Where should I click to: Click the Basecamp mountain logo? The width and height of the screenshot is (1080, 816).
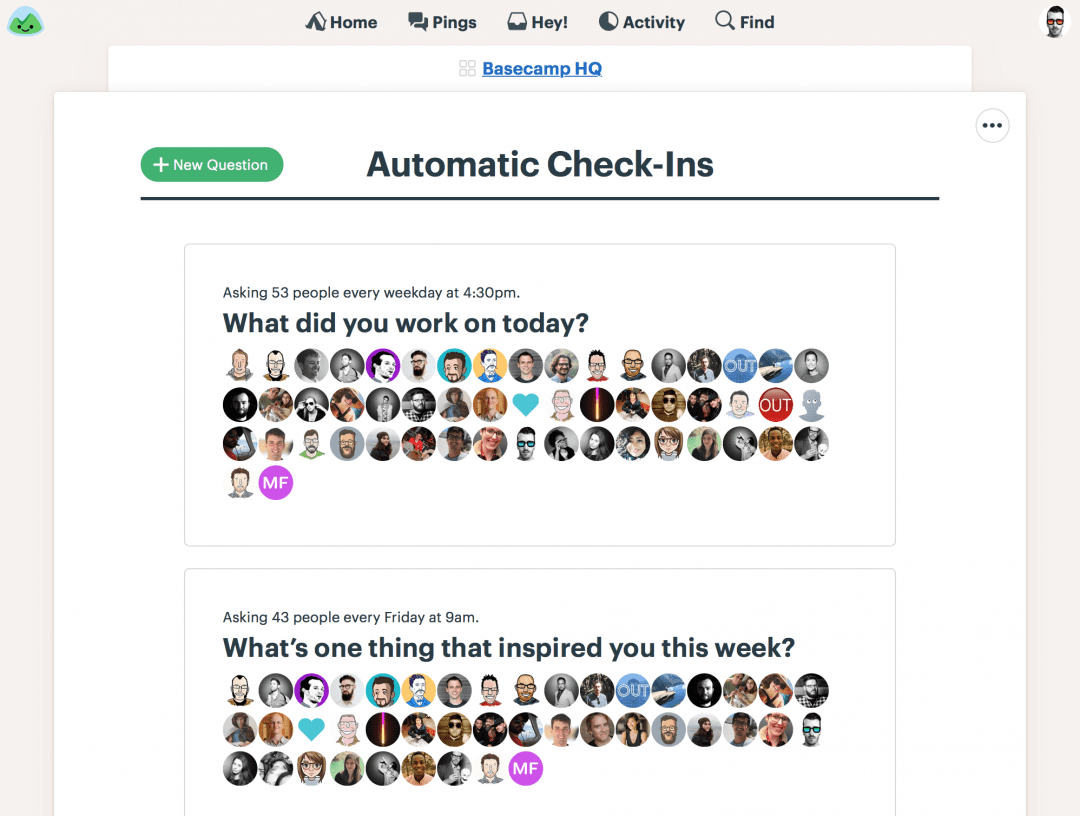coord(25,20)
